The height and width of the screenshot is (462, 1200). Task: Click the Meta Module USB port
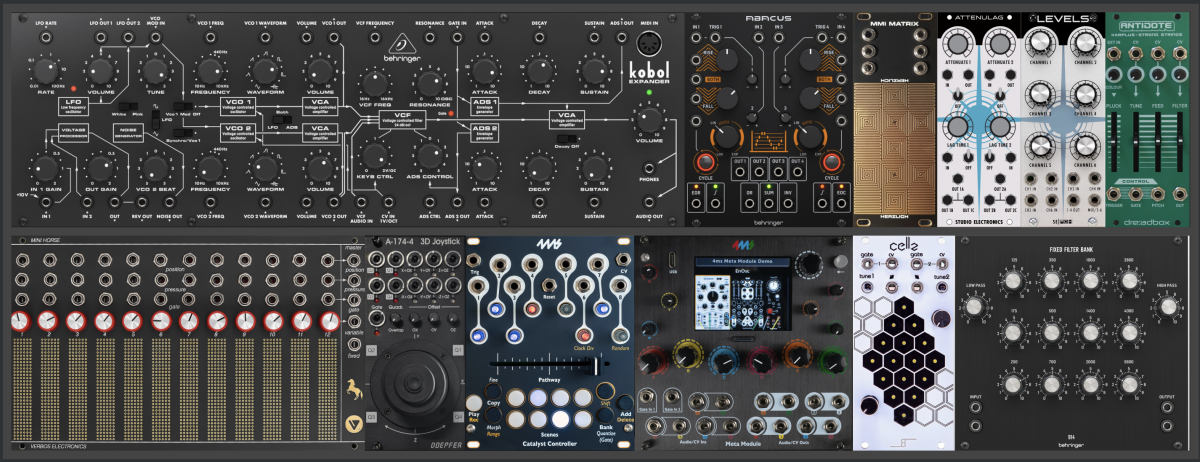coord(672,258)
